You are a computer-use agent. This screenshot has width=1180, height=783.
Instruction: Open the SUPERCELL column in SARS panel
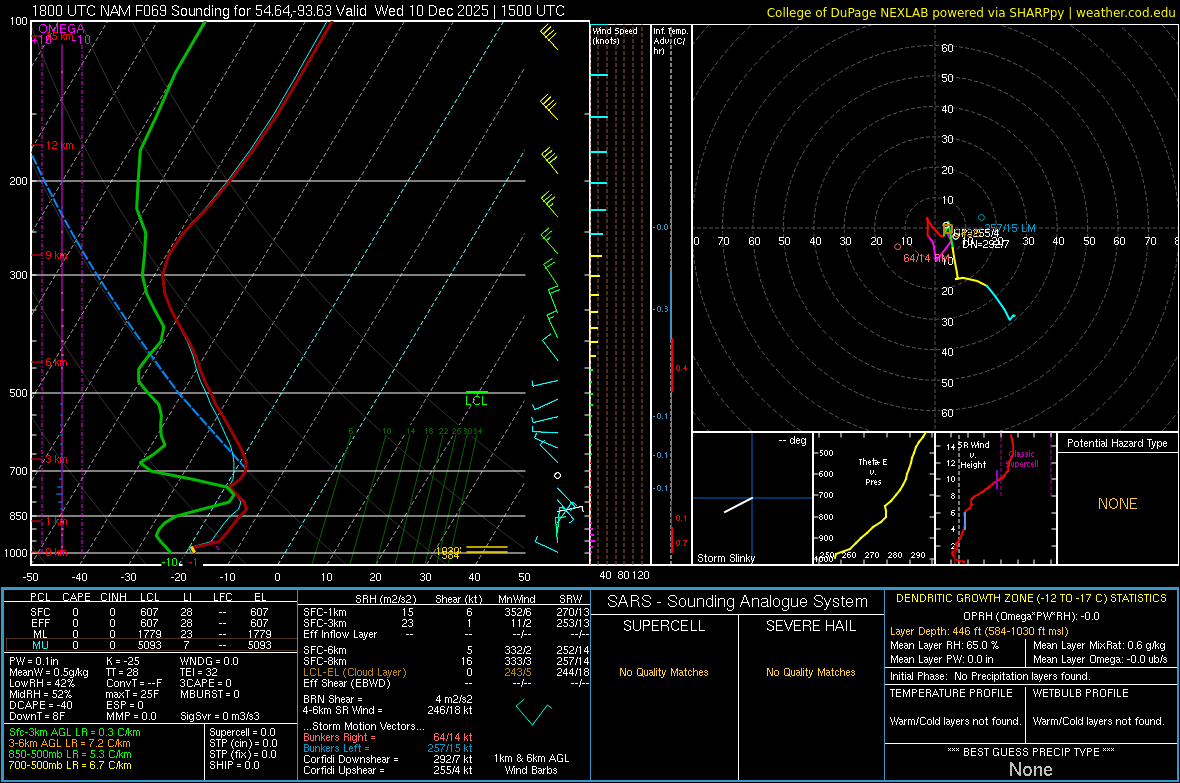click(x=664, y=626)
